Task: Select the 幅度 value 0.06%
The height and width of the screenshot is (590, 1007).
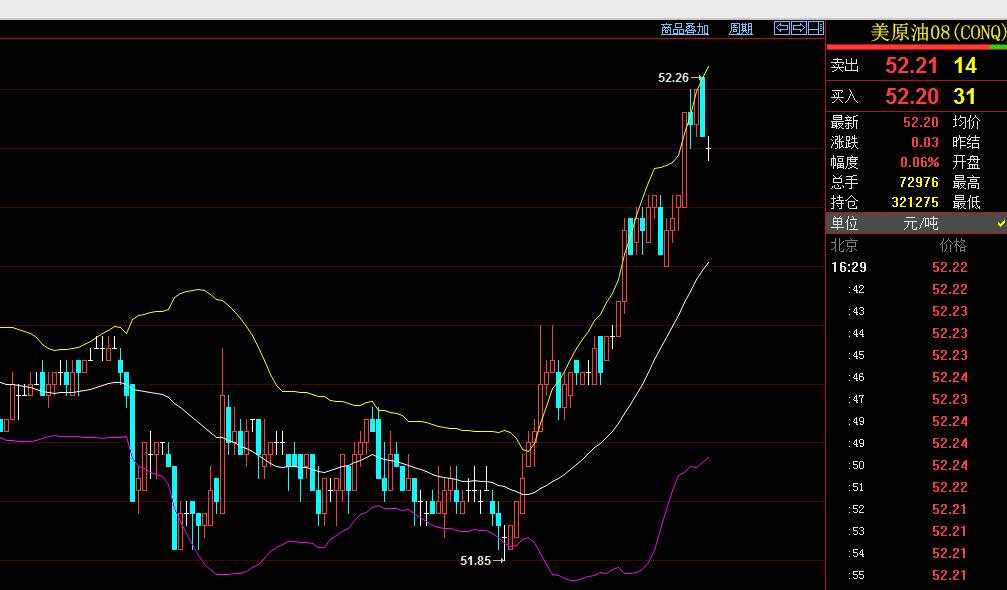Action: point(919,162)
